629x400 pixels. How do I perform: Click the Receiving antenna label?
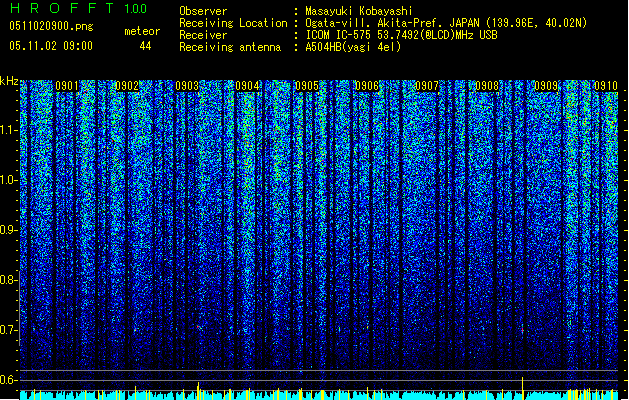coord(230,47)
